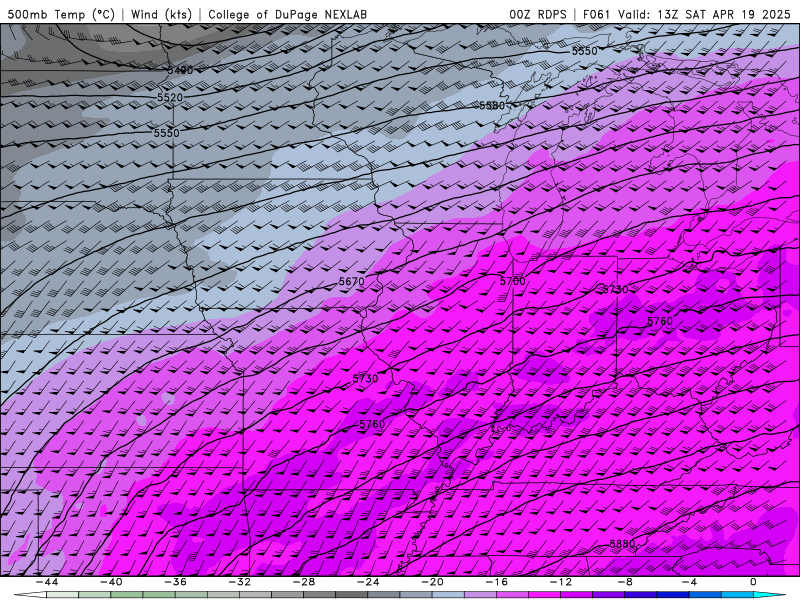Click the -20 color scale label

point(432,582)
